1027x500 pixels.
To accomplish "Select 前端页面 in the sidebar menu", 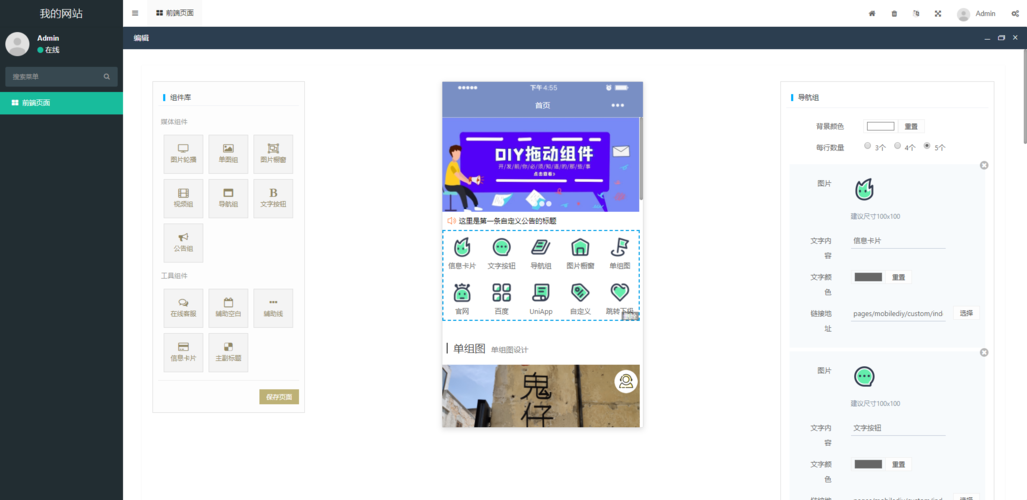I will [62, 103].
